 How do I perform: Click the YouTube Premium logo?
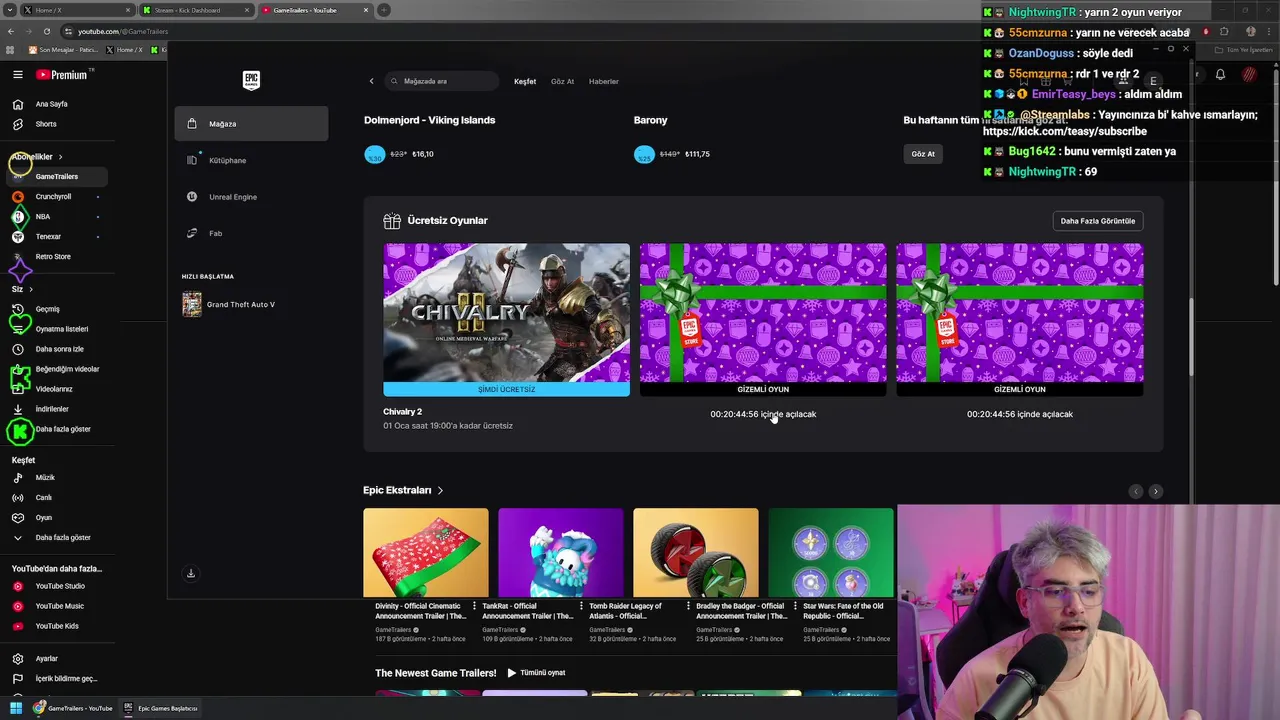(x=62, y=75)
